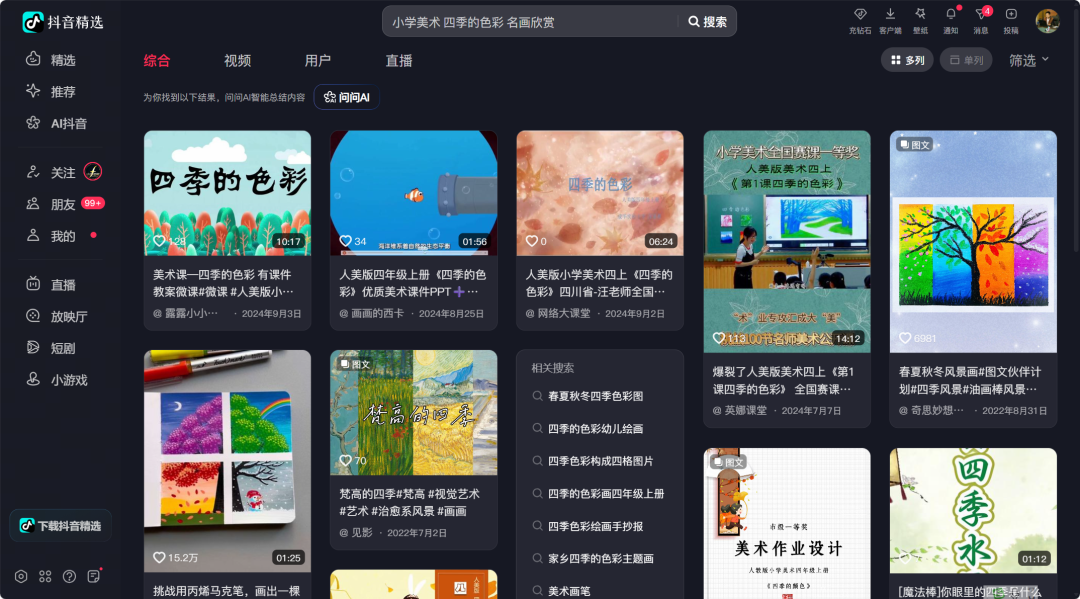
Task: Click the Douyin logo icon
Action: tap(32, 22)
